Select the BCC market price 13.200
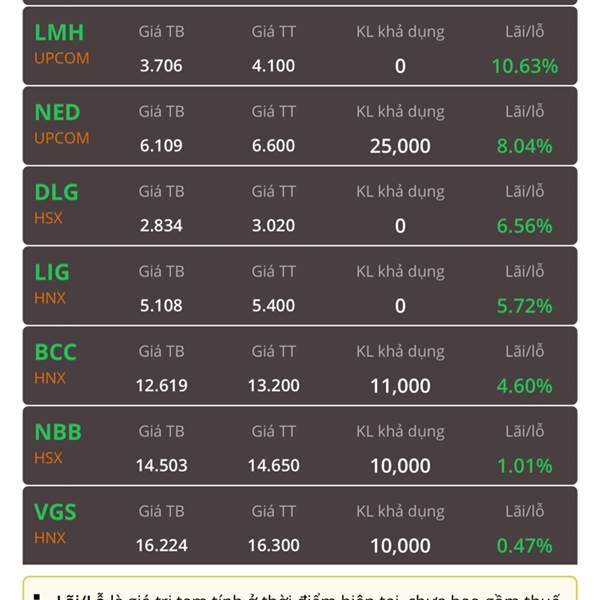Screen dimensions: 600x600 (x=274, y=385)
